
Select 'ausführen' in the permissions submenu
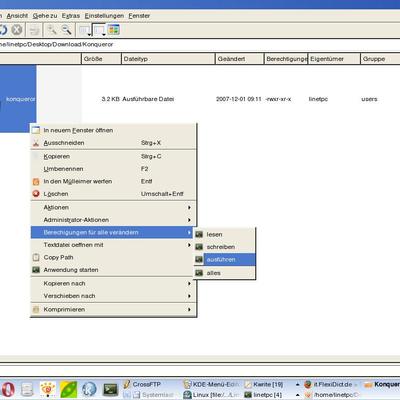coord(225,259)
